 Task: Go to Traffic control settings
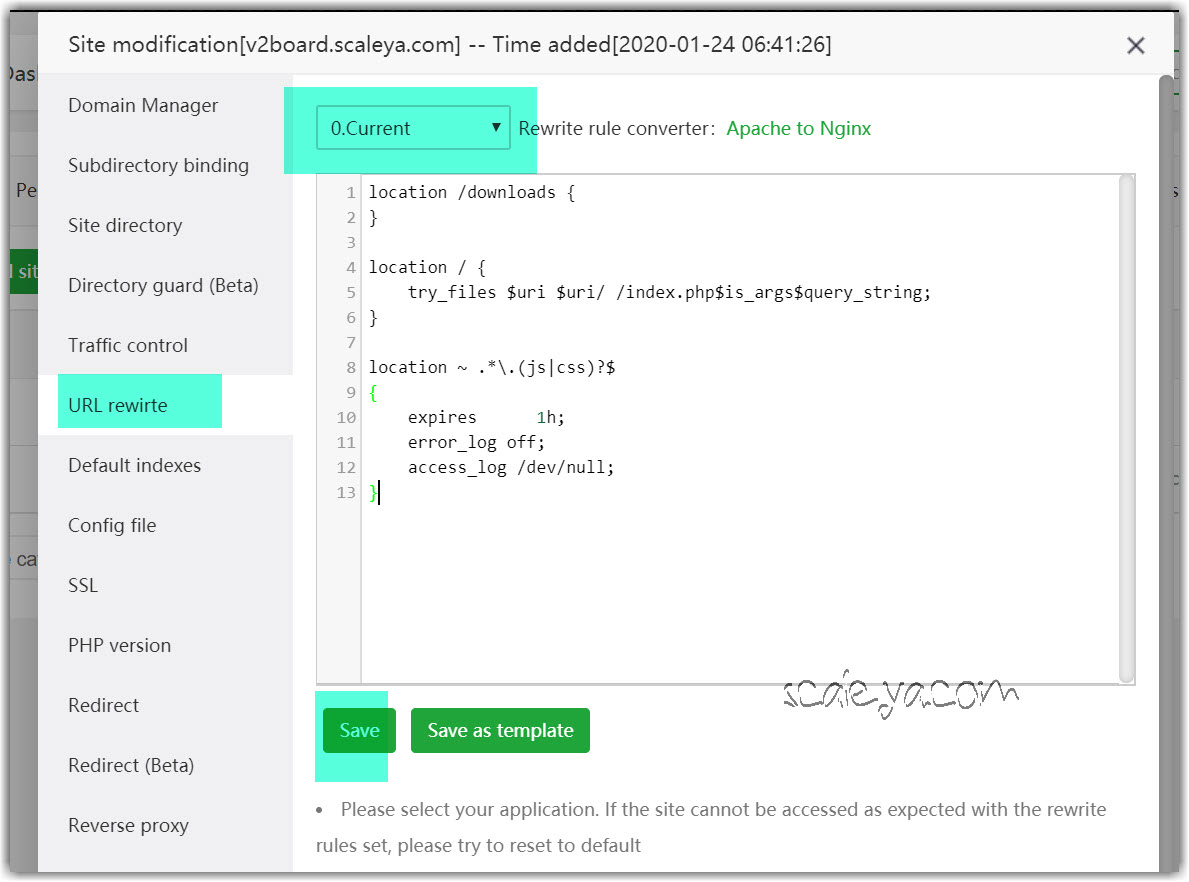[128, 345]
